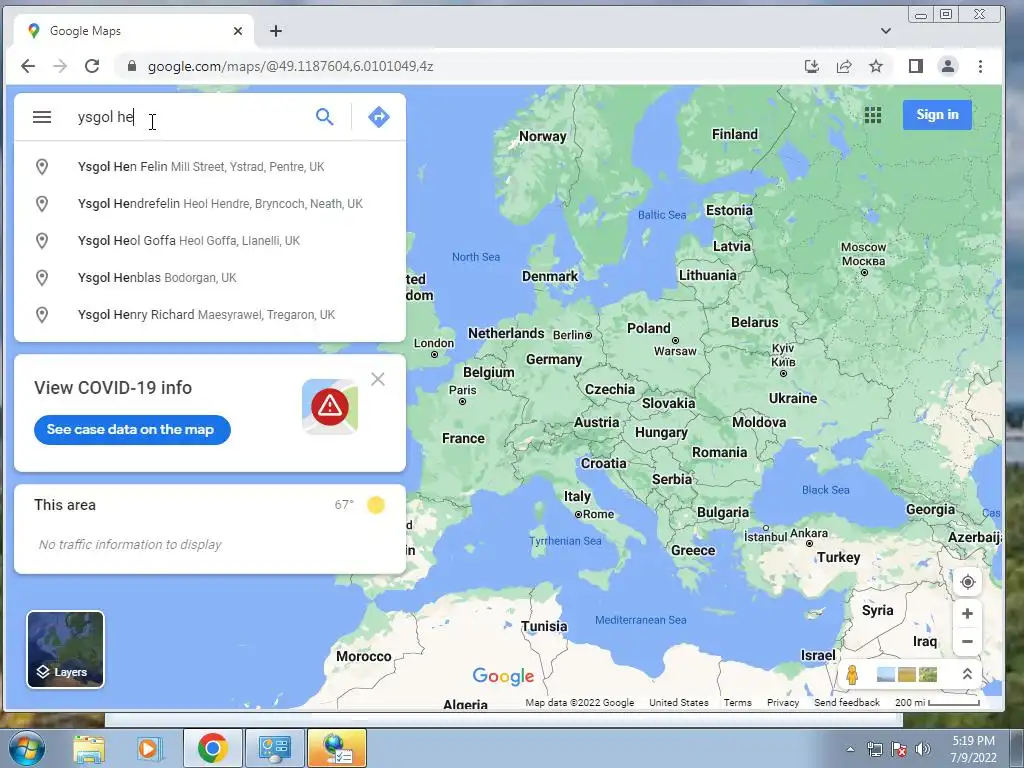This screenshot has width=1024, height=768.
Task: Toggle the Chrome side panel
Action: point(916,66)
